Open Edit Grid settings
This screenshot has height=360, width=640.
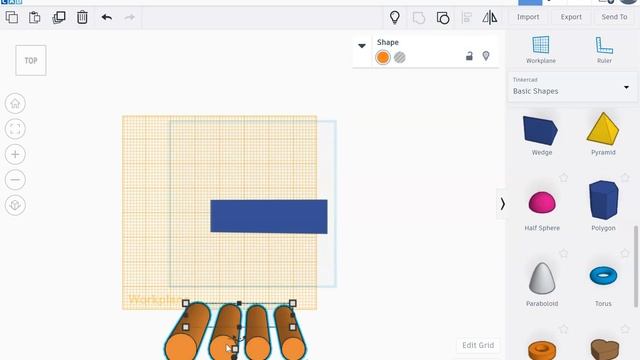[x=478, y=345]
